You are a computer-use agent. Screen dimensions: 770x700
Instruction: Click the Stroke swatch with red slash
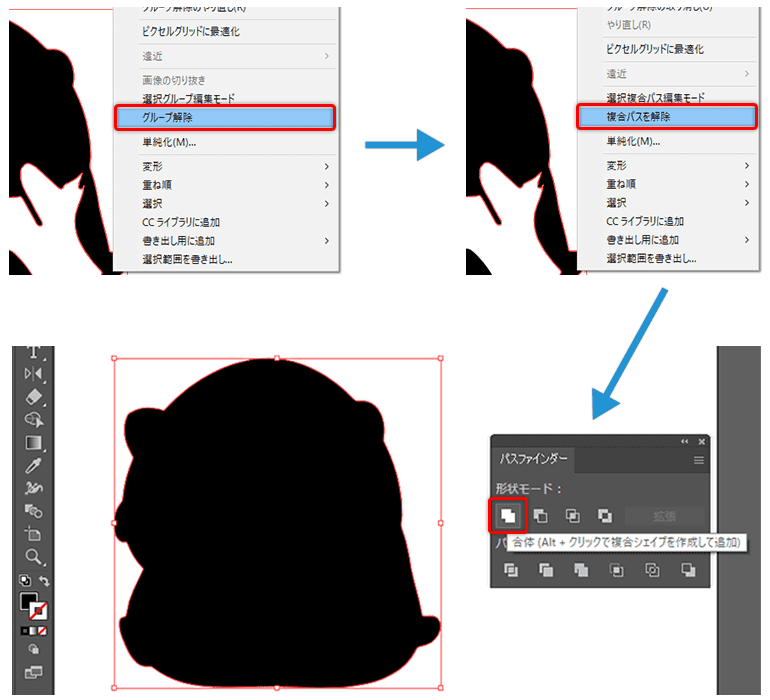tap(38, 611)
